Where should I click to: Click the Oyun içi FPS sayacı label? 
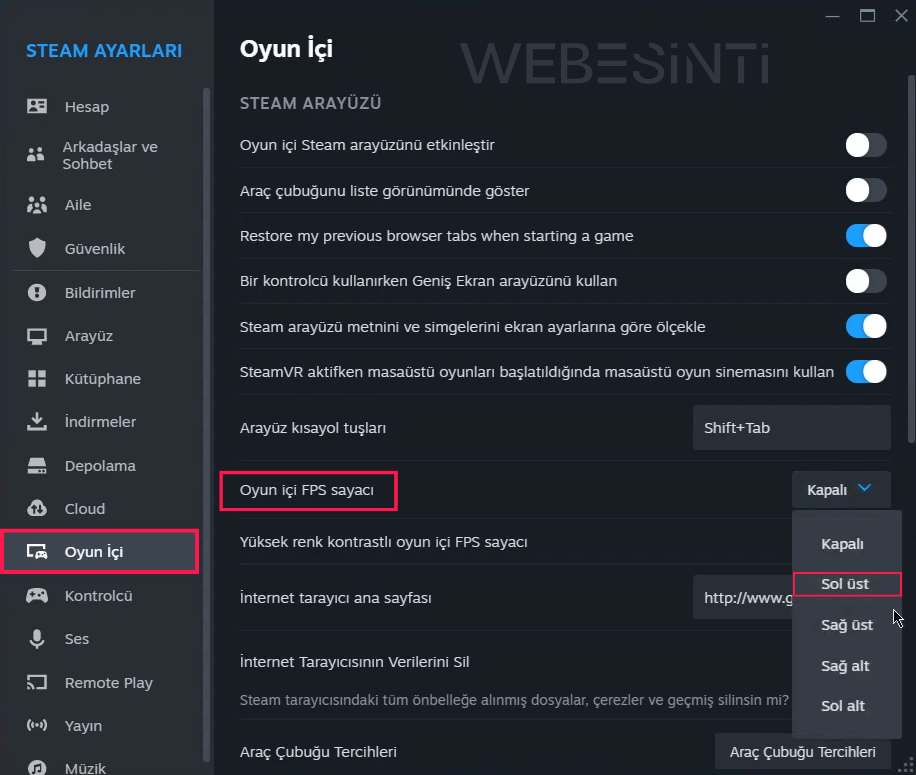pos(307,490)
